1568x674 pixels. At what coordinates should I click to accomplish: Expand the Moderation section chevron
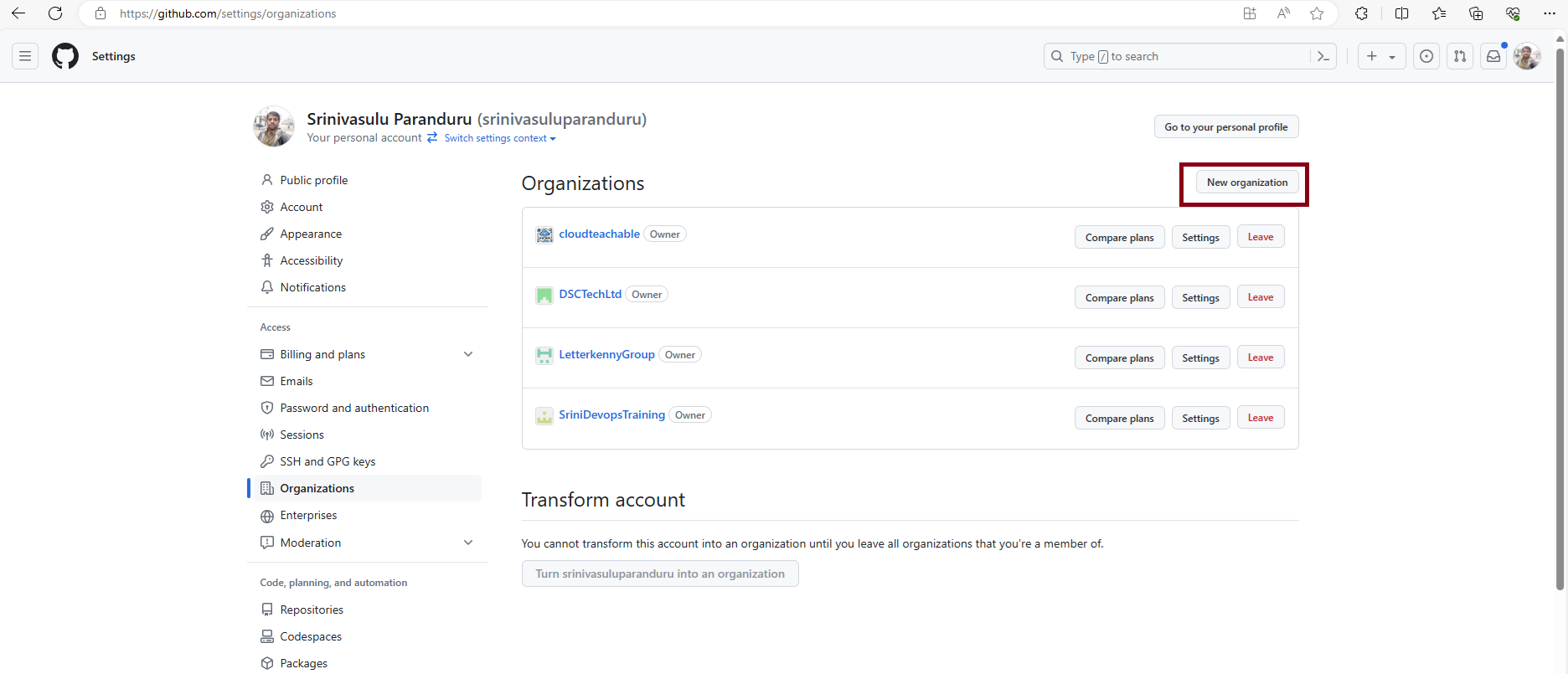tap(468, 543)
